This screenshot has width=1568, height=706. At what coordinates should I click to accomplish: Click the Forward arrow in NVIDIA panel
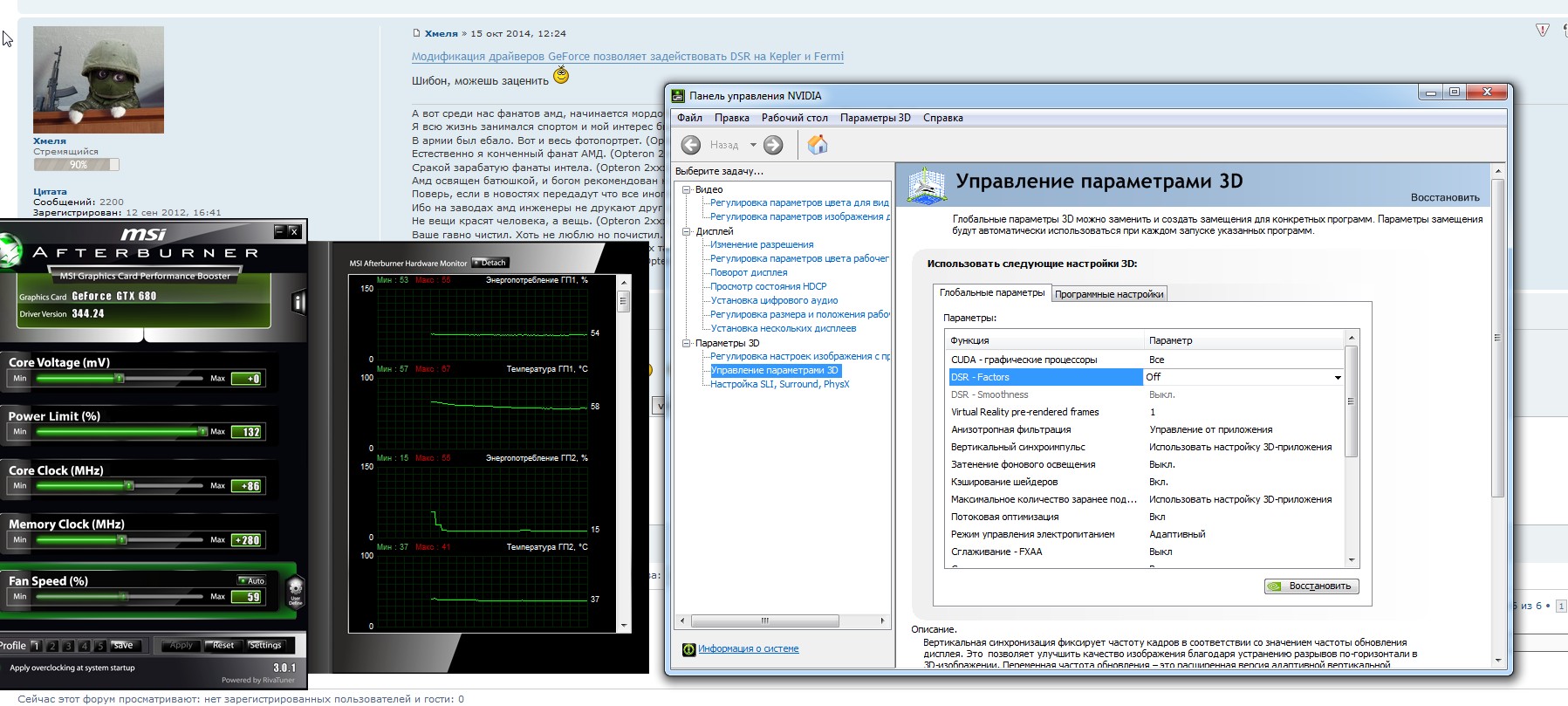point(773,145)
